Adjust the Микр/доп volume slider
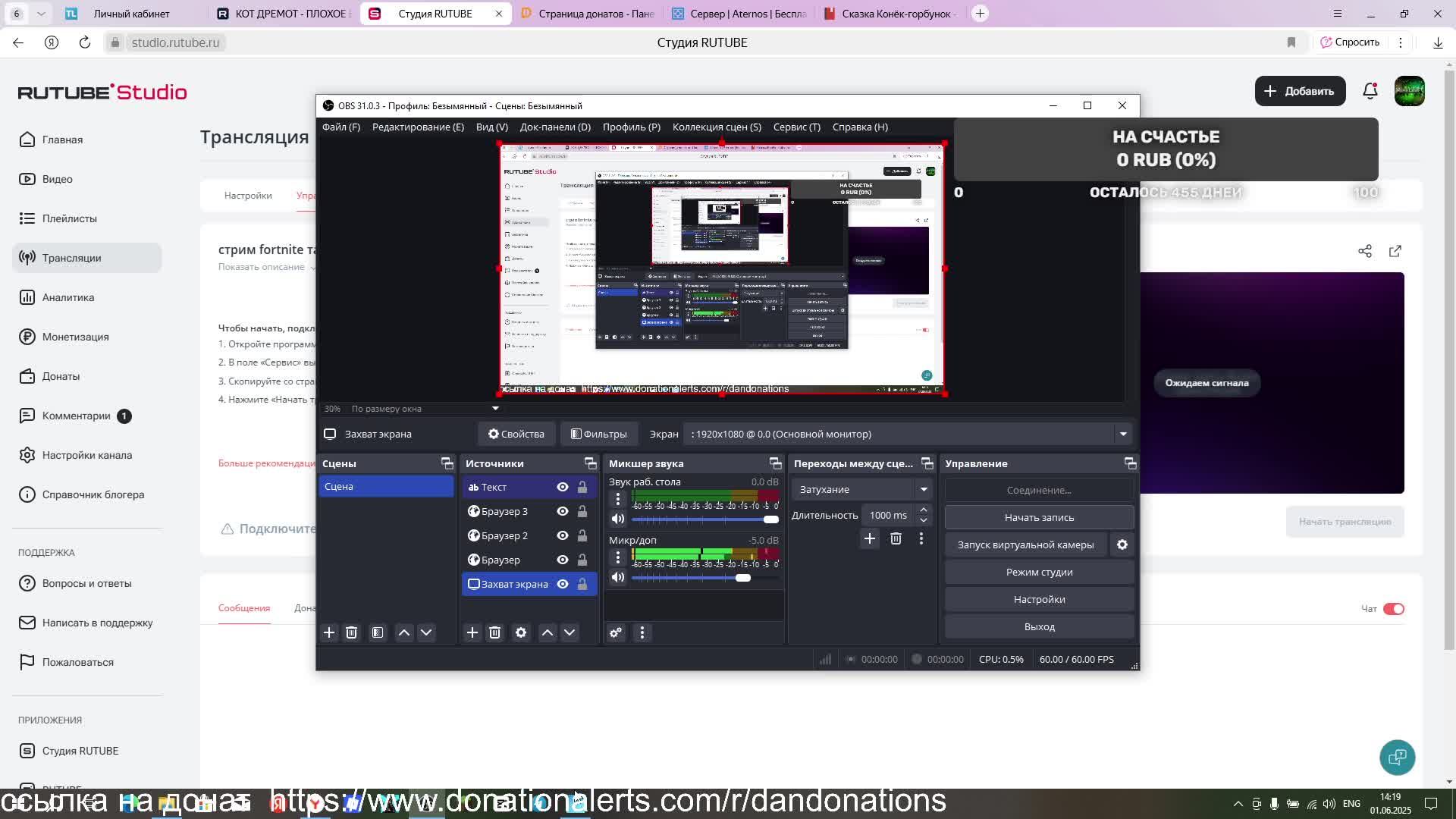Screen dimensions: 1456x819 (742, 578)
